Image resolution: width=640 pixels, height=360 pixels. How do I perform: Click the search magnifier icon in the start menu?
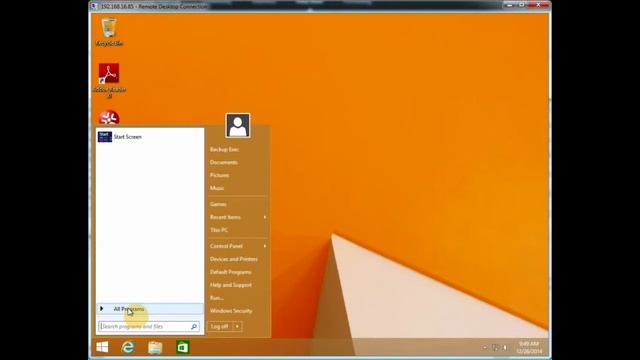[x=194, y=327]
